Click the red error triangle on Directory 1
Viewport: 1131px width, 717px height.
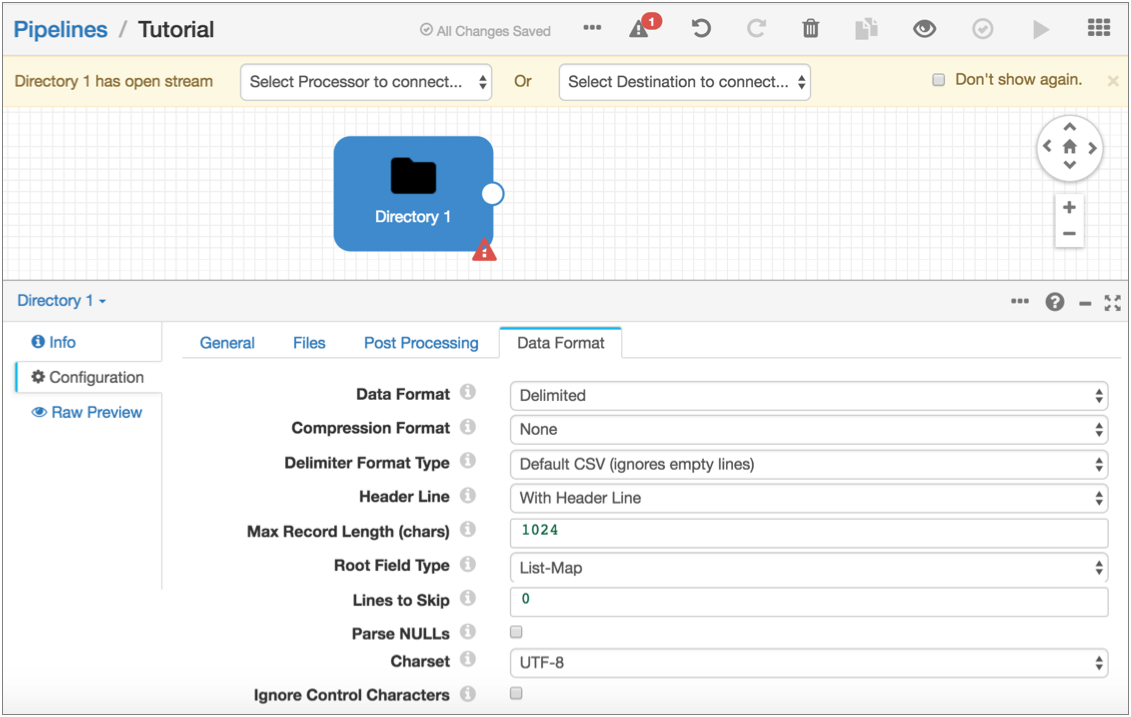point(484,250)
